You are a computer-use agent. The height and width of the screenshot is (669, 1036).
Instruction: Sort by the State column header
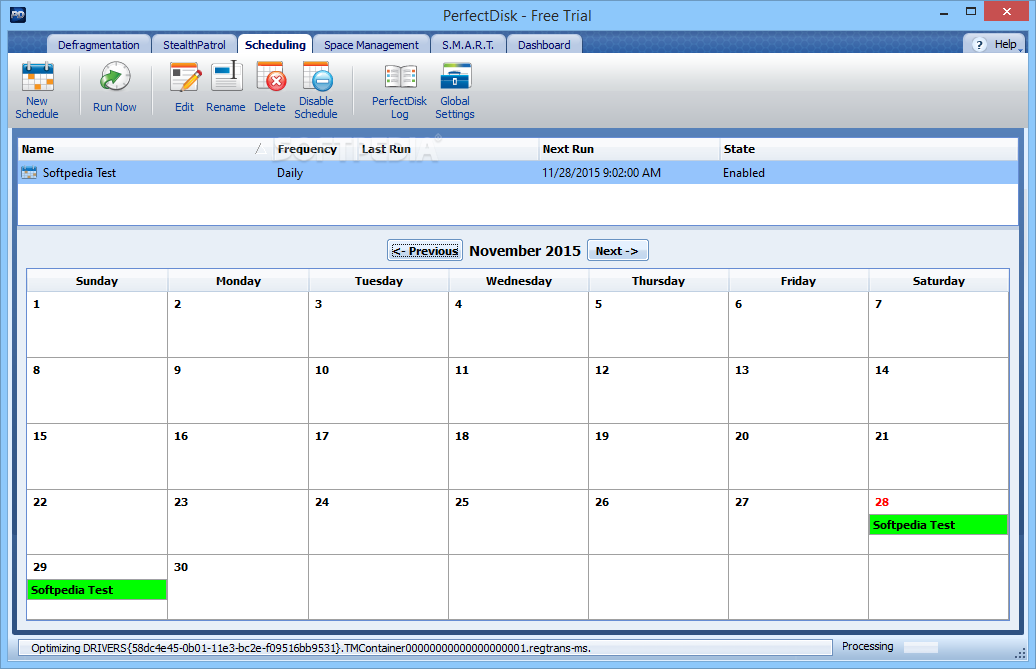point(868,149)
